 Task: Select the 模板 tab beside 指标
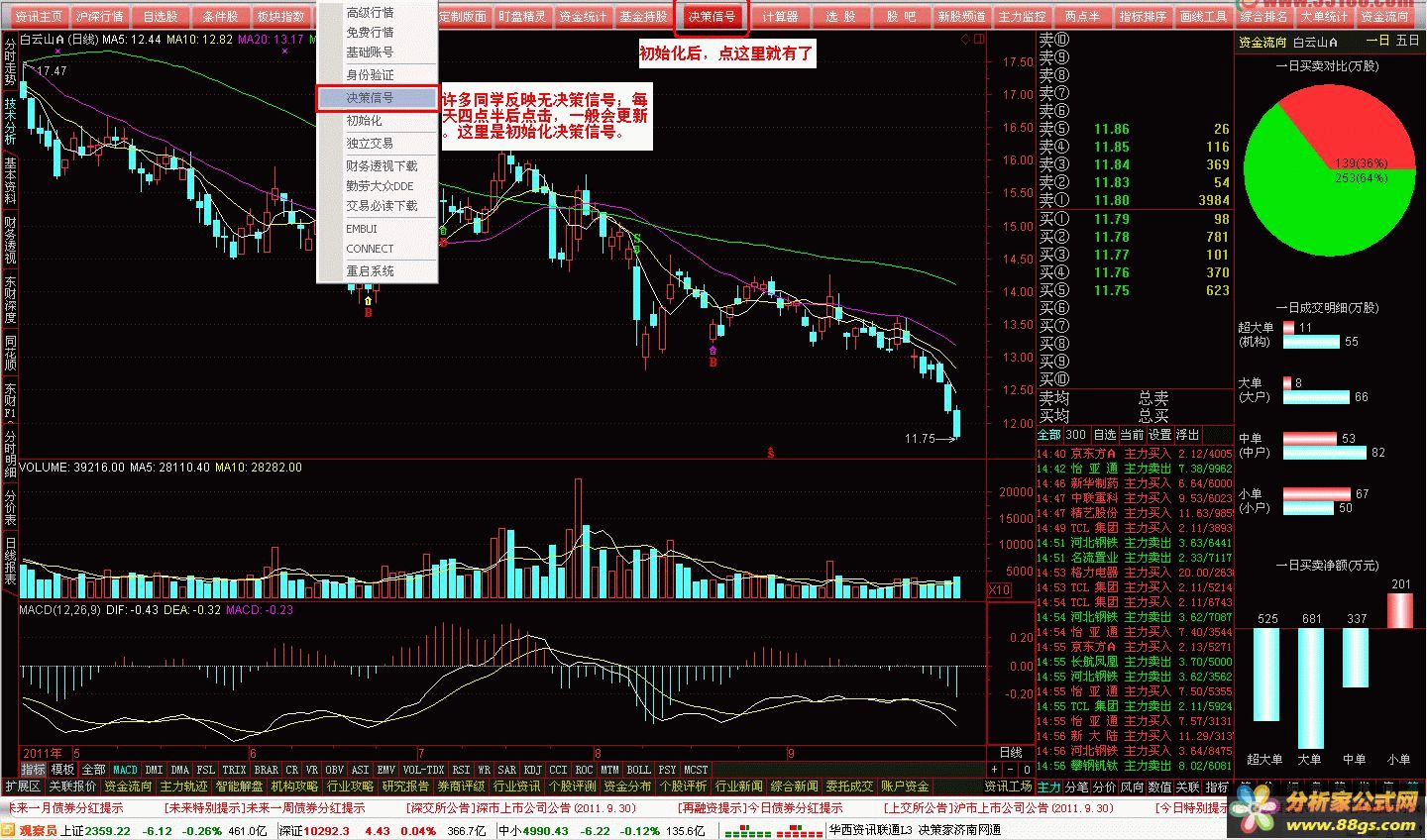[63, 770]
